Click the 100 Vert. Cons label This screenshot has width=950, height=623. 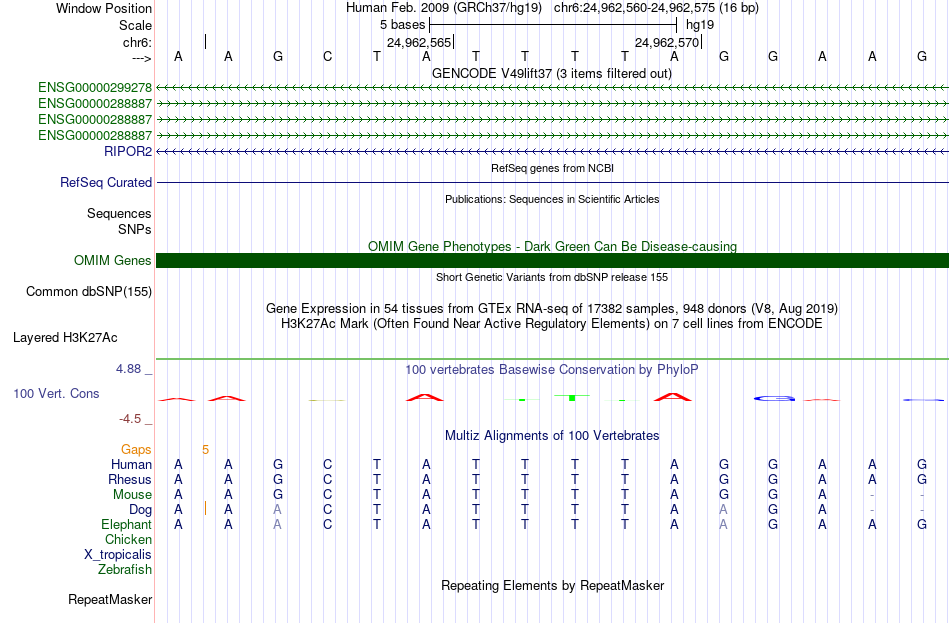click(x=56, y=394)
